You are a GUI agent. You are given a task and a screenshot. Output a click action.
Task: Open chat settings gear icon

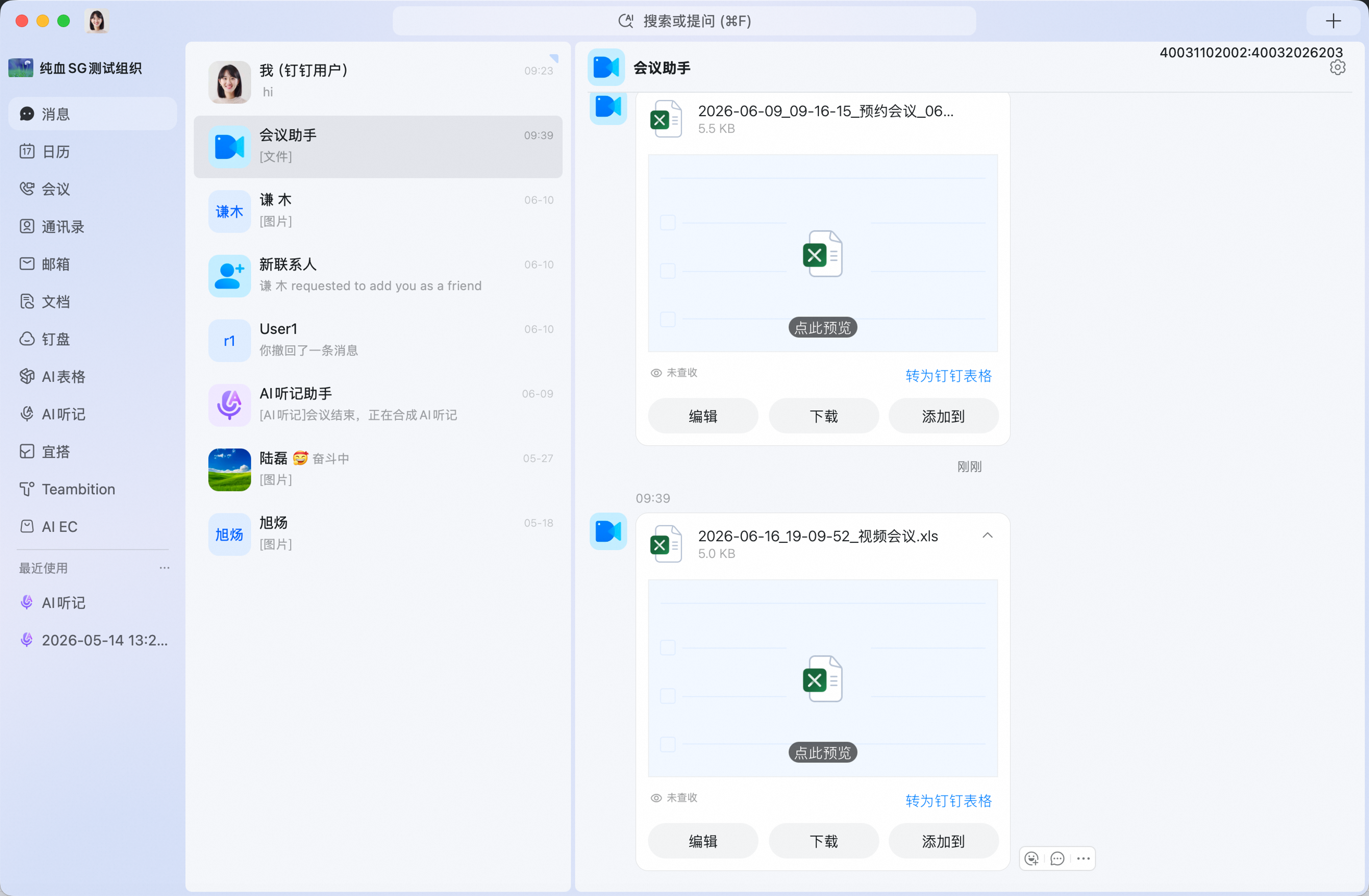pyautogui.click(x=1337, y=67)
